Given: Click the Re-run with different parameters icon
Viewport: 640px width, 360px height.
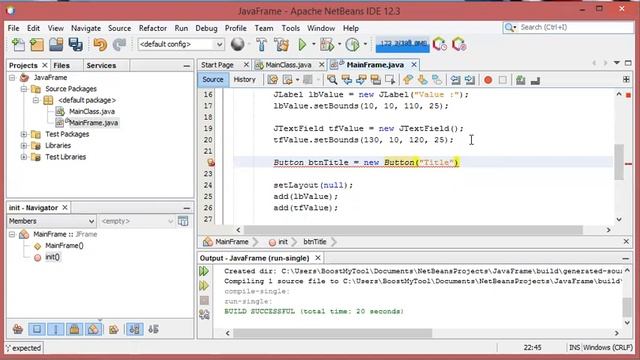Looking at the screenshot, I should 204,286.
